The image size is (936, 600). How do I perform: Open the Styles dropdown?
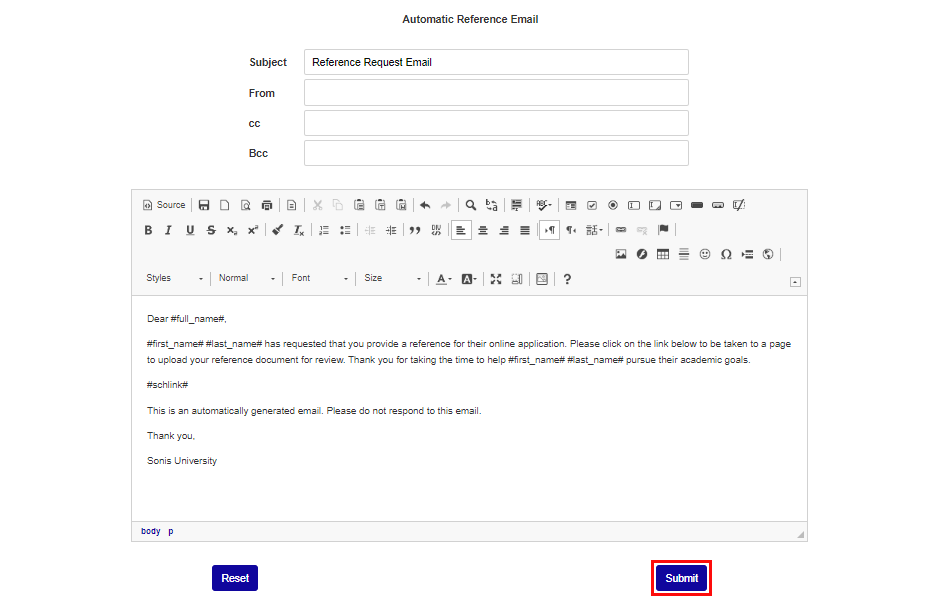[x=175, y=279]
